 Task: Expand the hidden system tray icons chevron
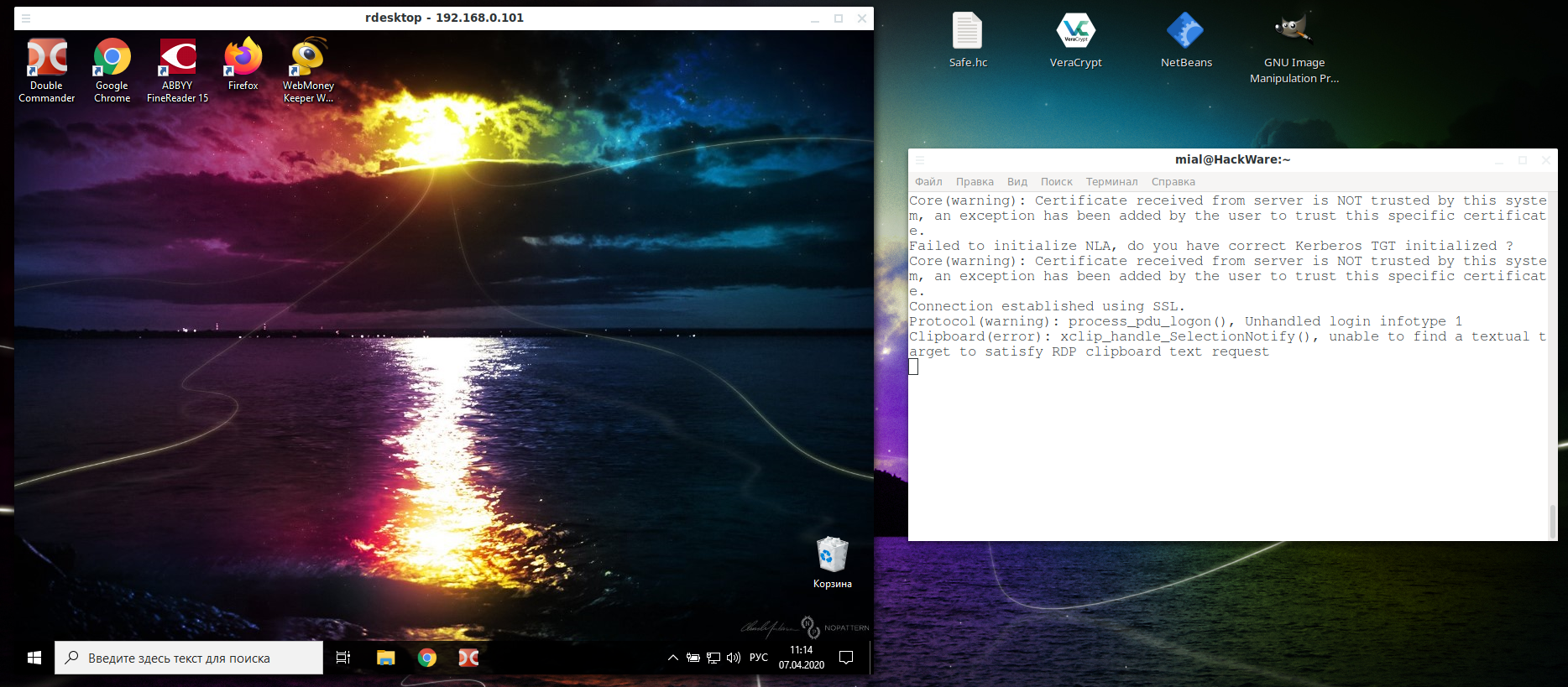click(672, 658)
